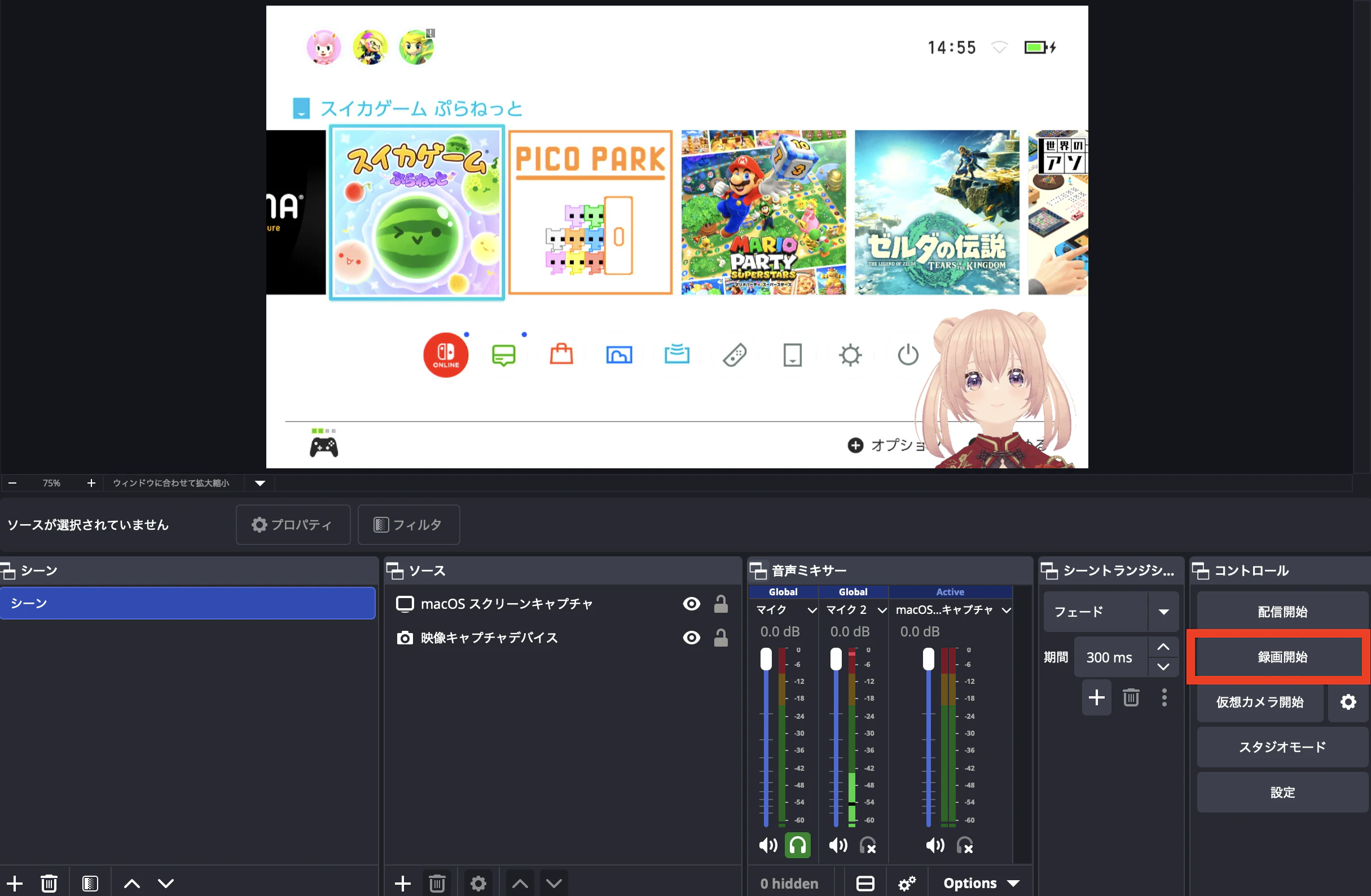Open 設定 settings button
The width and height of the screenshot is (1371, 896).
click(x=1282, y=792)
